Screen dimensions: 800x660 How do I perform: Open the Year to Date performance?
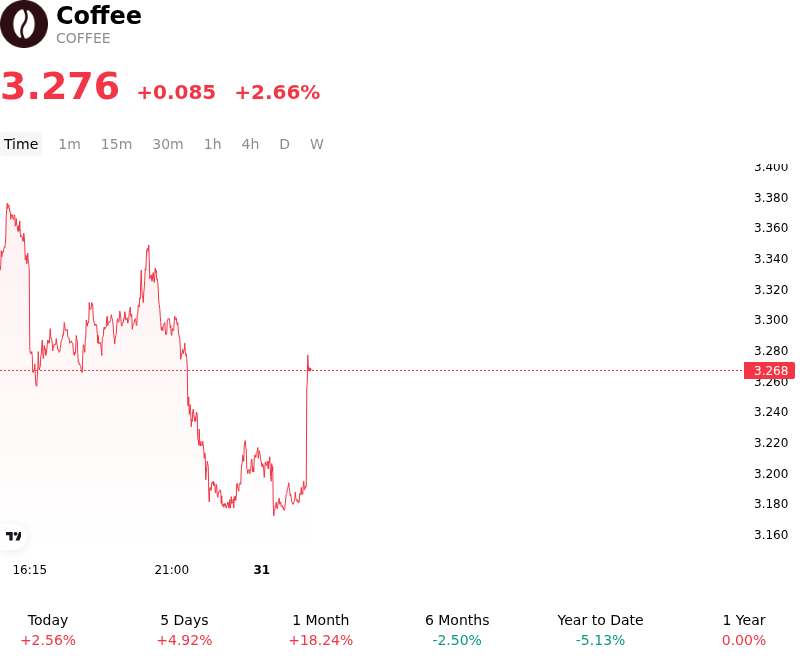click(x=600, y=630)
